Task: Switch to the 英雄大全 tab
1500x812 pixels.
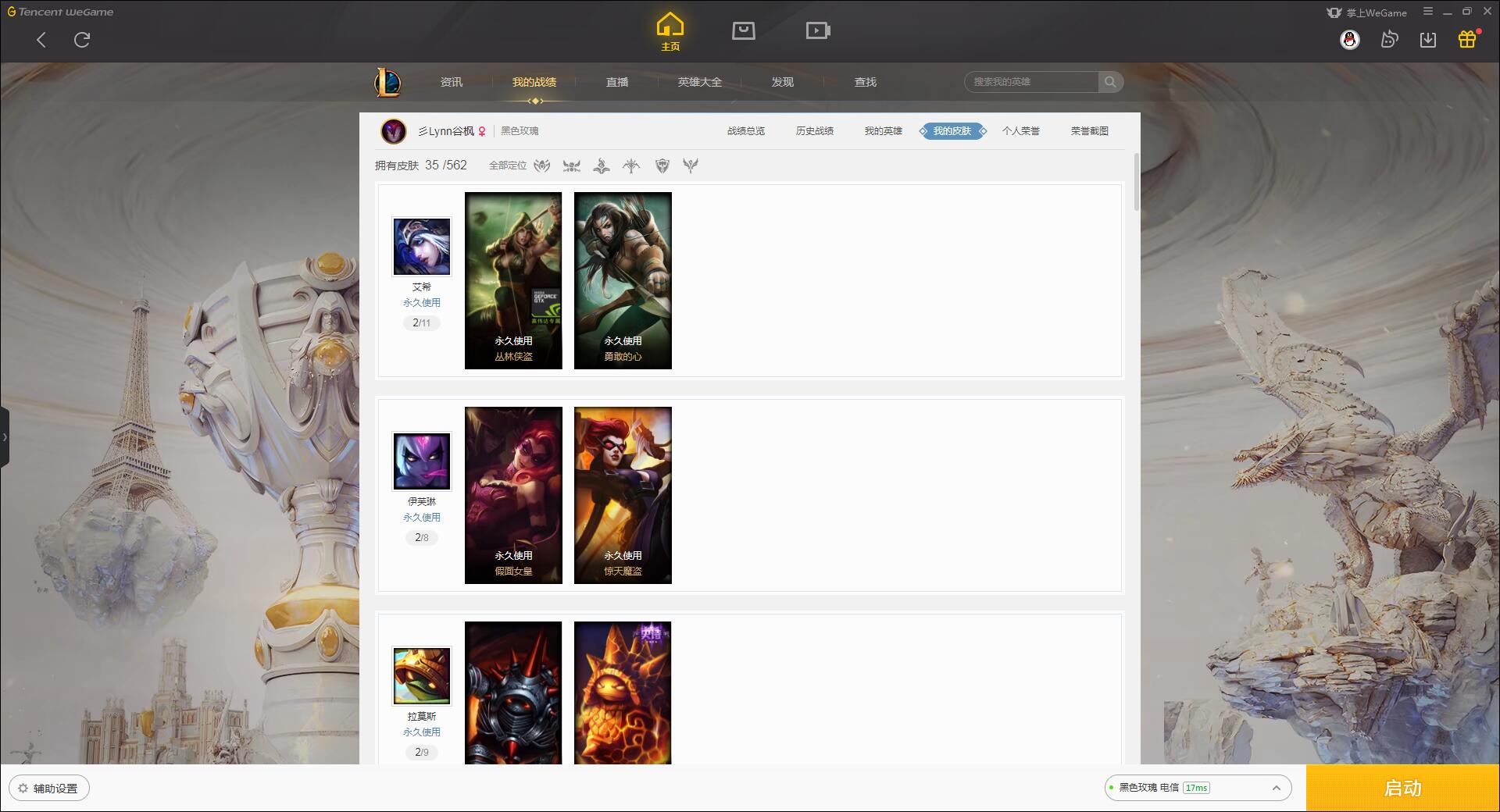Action: [x=700, y=82]
